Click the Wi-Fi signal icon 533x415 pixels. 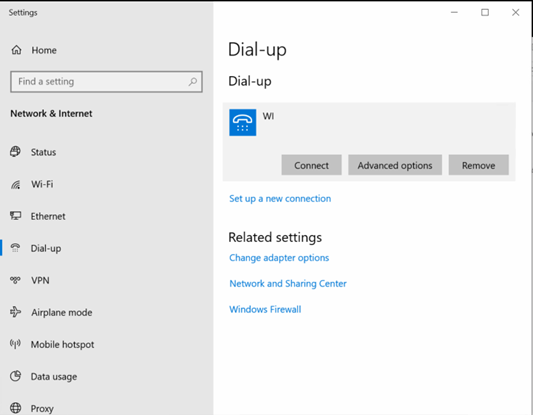click(15, 184)
